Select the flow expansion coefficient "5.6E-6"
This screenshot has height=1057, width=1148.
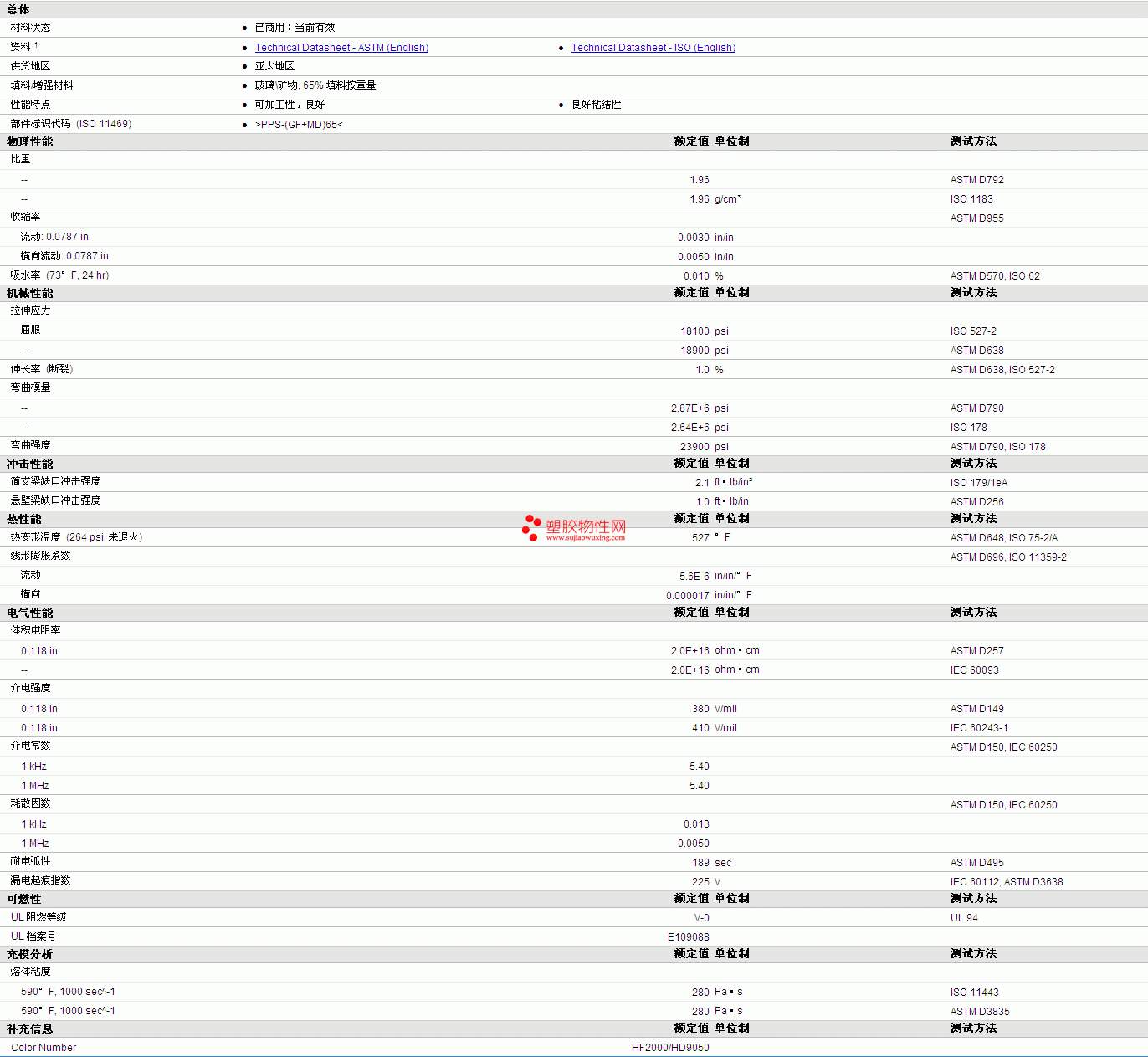coord(694,577)
